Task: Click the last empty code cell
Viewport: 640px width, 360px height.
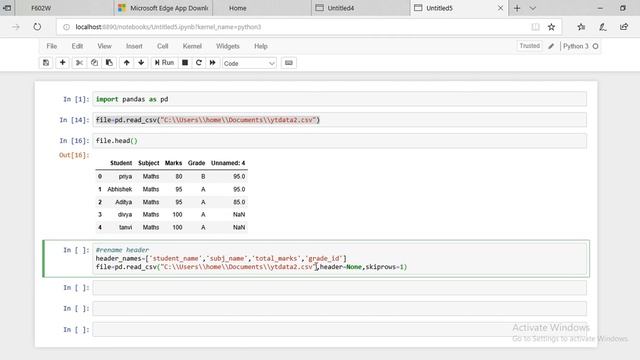Action: pyautogui.click(x=340, y=329)
